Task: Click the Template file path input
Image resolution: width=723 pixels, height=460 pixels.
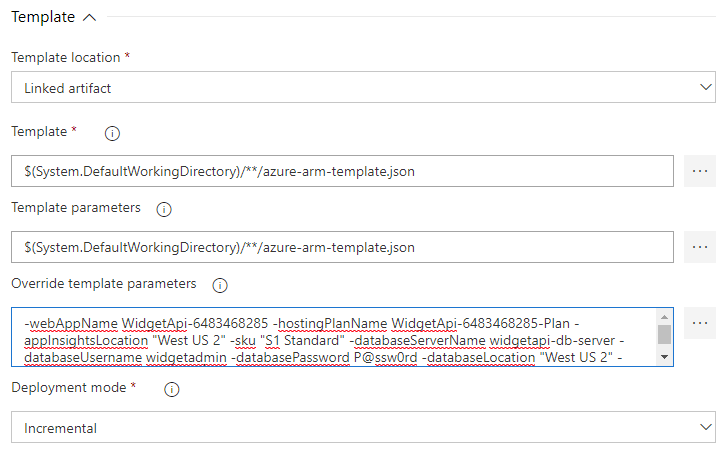Action: click(342, 171)
